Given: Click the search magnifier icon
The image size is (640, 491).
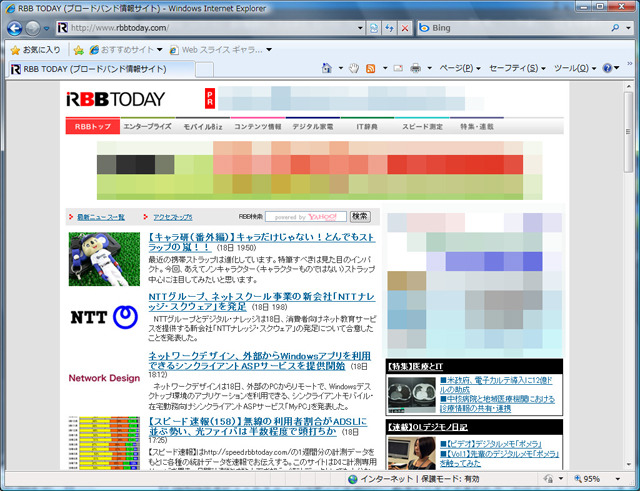Looking at the screenshot, I should pyautogui.click(x=615, y=28).
